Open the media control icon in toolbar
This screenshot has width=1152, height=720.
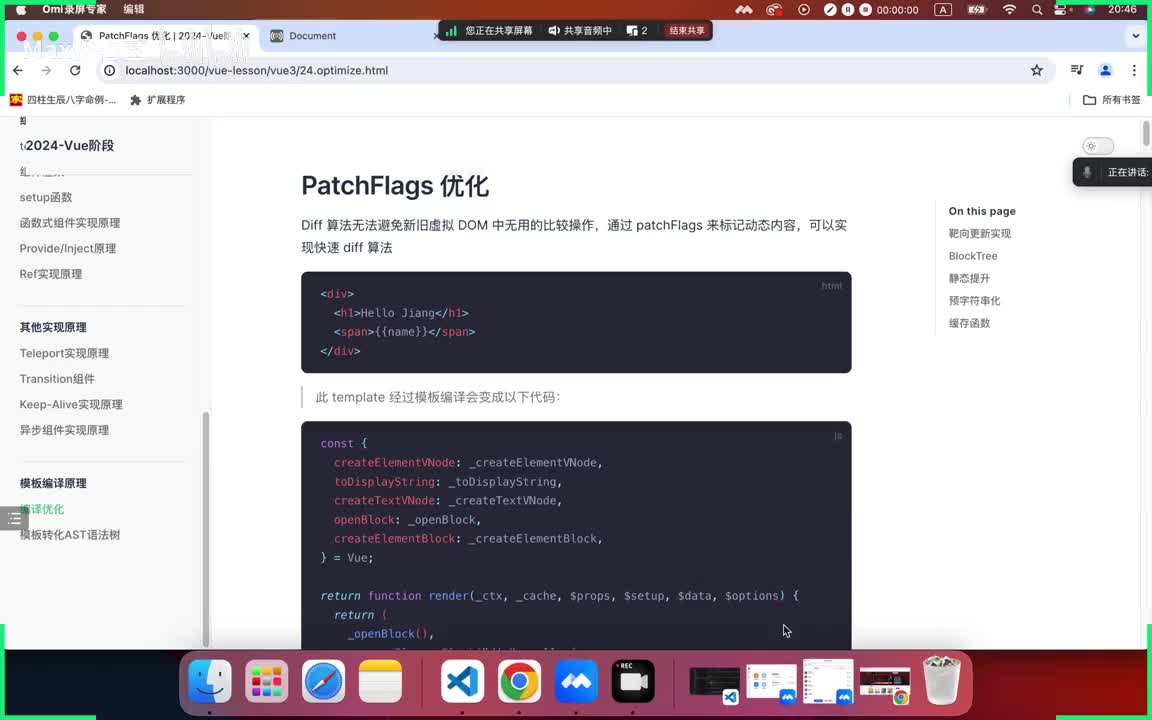(1077, 70)
